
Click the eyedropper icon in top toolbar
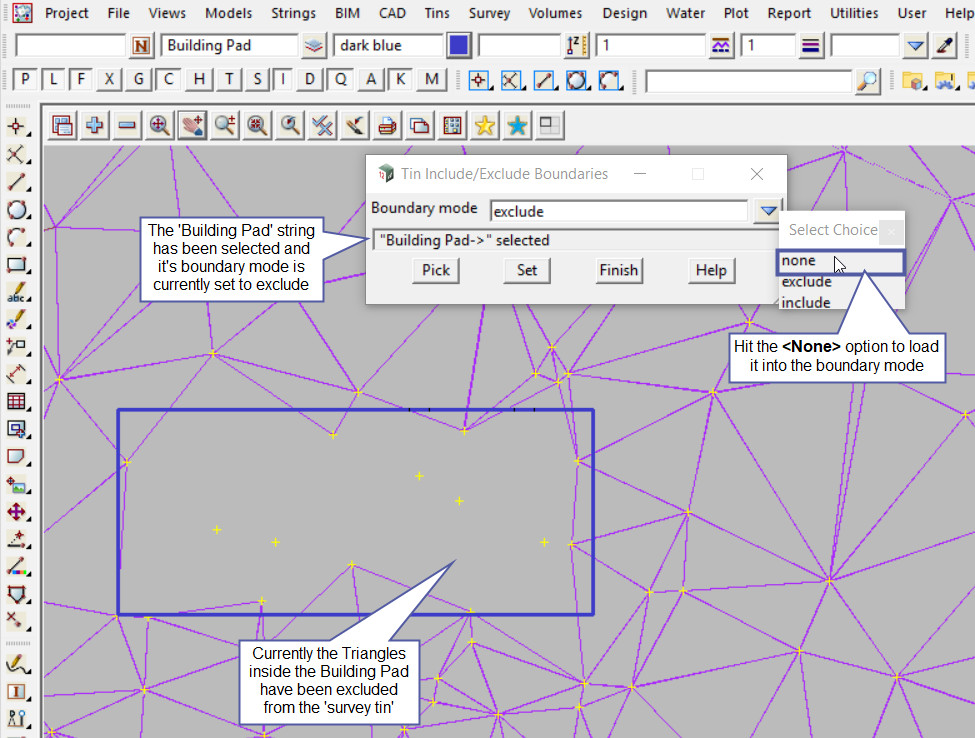point(944,46)
